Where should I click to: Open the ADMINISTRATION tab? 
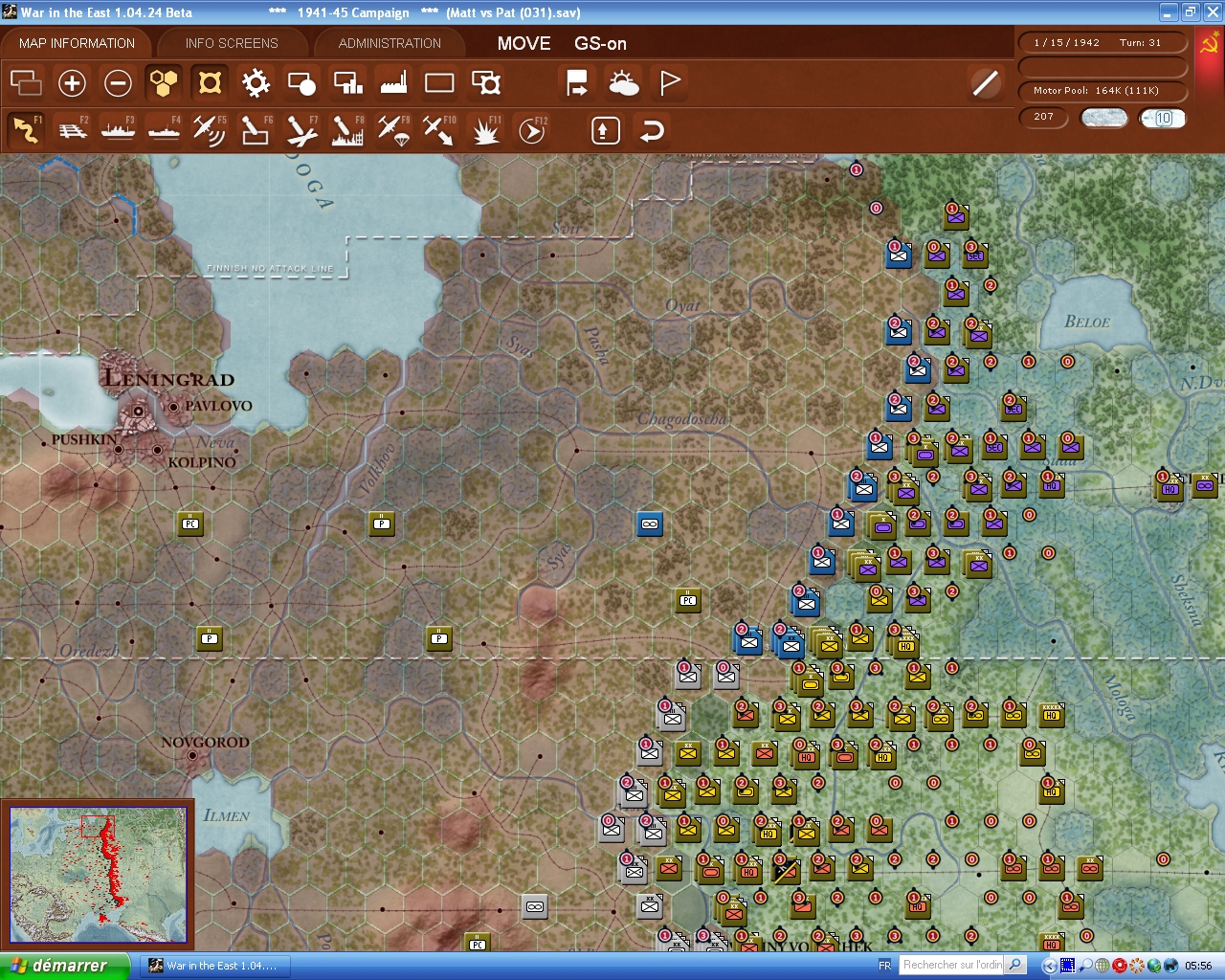tap(390, 43)
